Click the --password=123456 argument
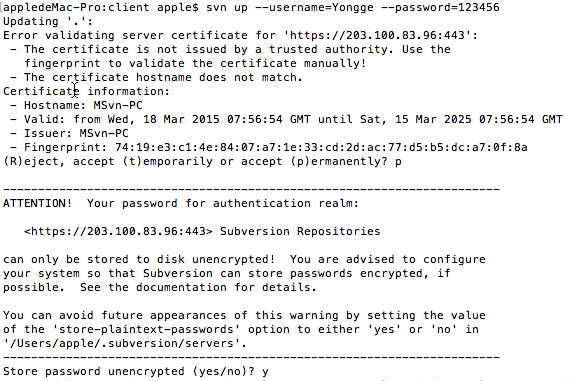Viewport: 578px width, 381px height. 440,7
